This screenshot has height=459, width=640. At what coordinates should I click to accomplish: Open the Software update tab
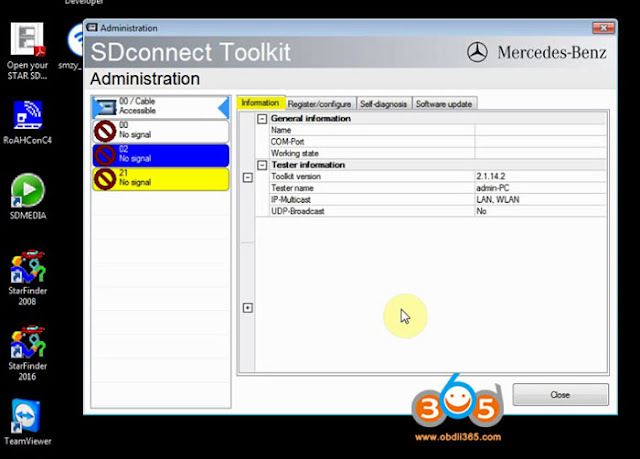point(444,104)
